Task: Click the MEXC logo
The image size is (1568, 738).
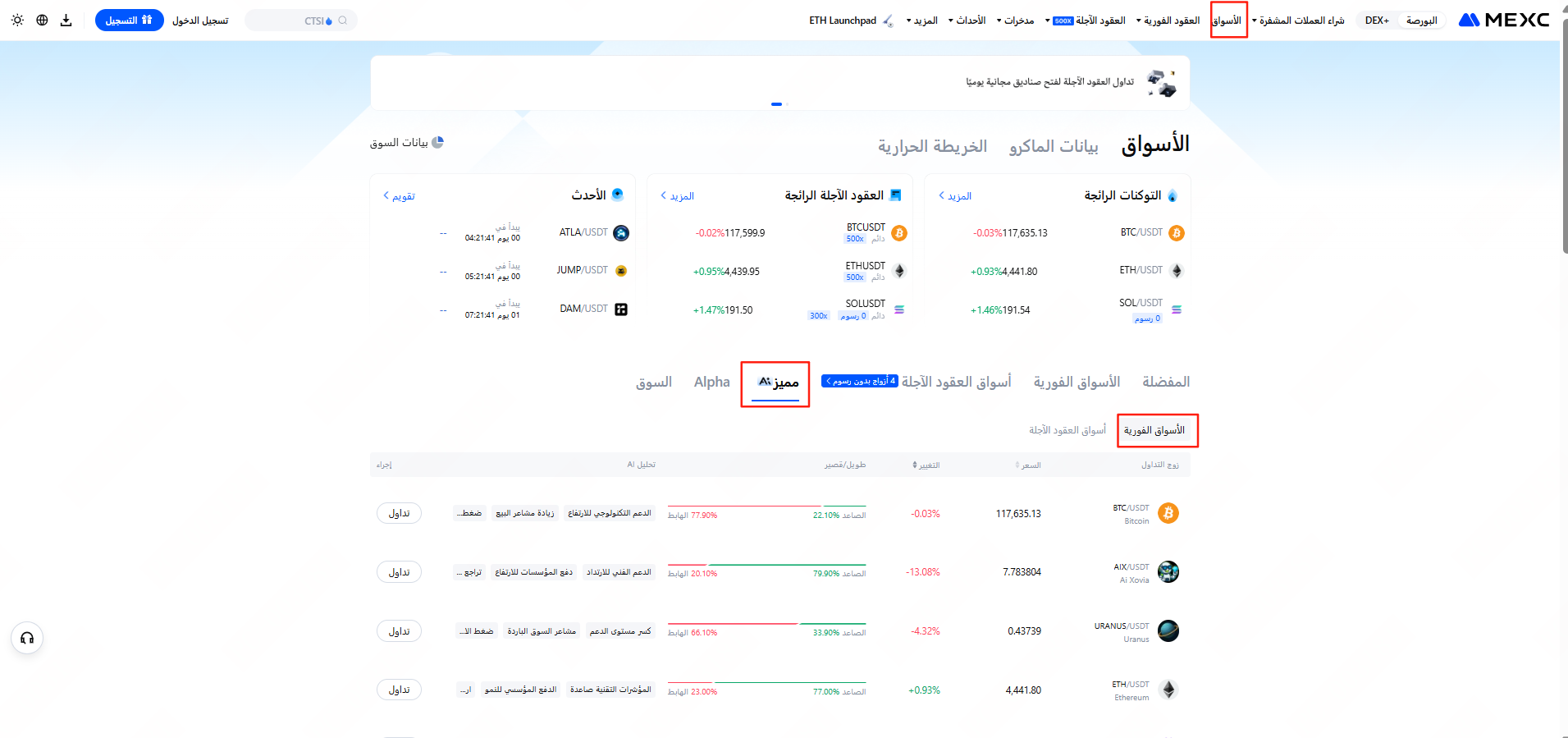Action: coord(1504,20)
